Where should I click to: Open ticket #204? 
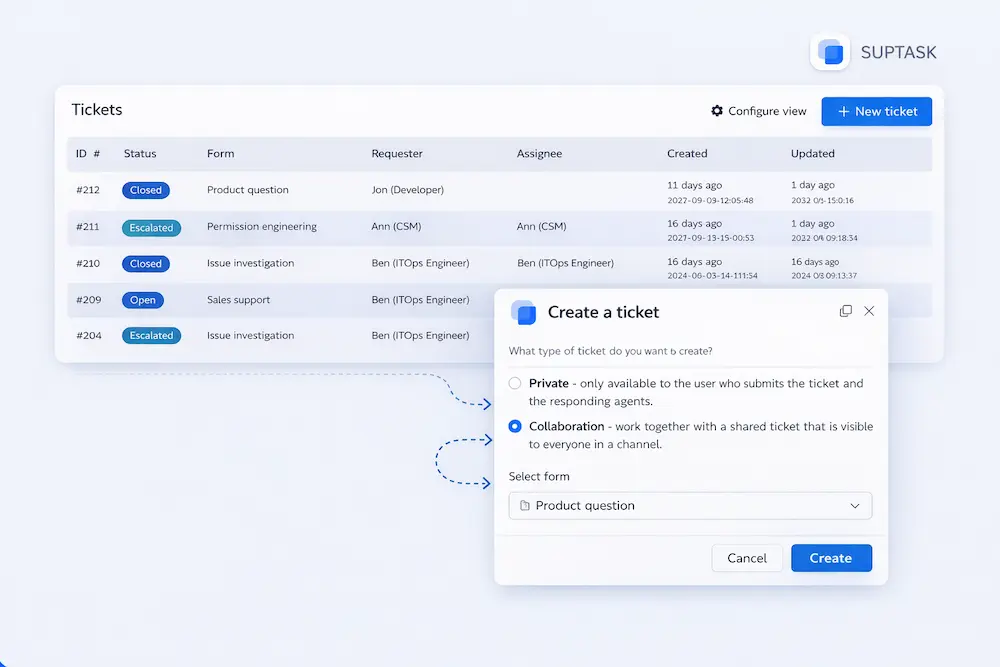click(89, 335)
